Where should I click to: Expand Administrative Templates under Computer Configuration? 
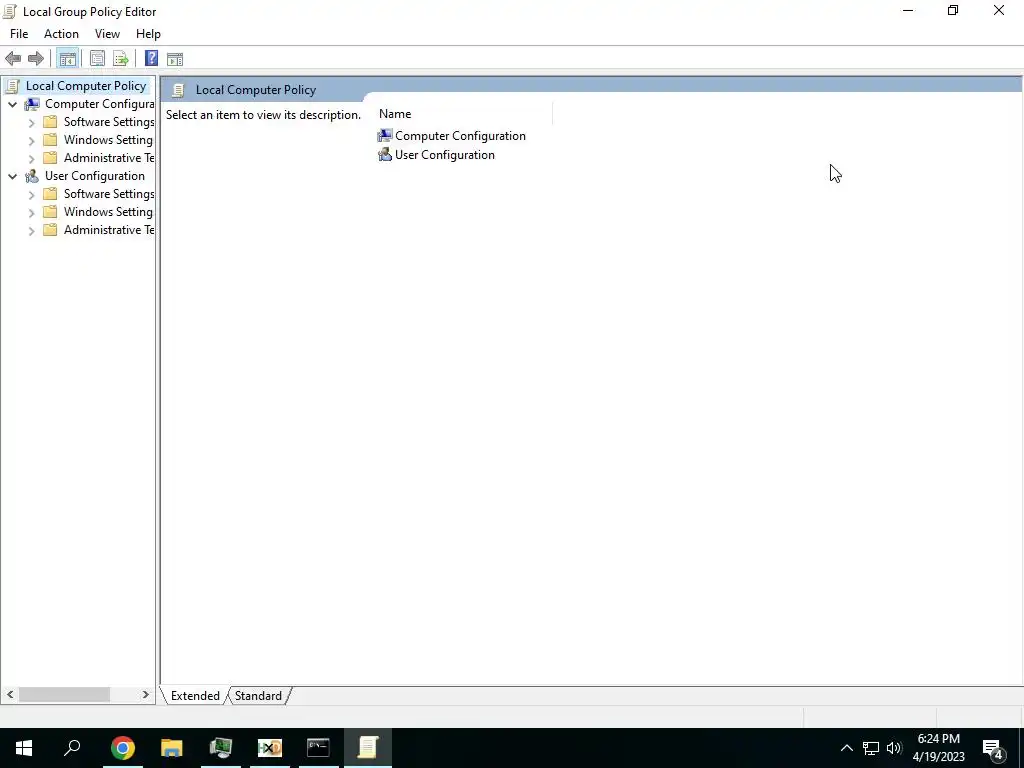point(31,159)
